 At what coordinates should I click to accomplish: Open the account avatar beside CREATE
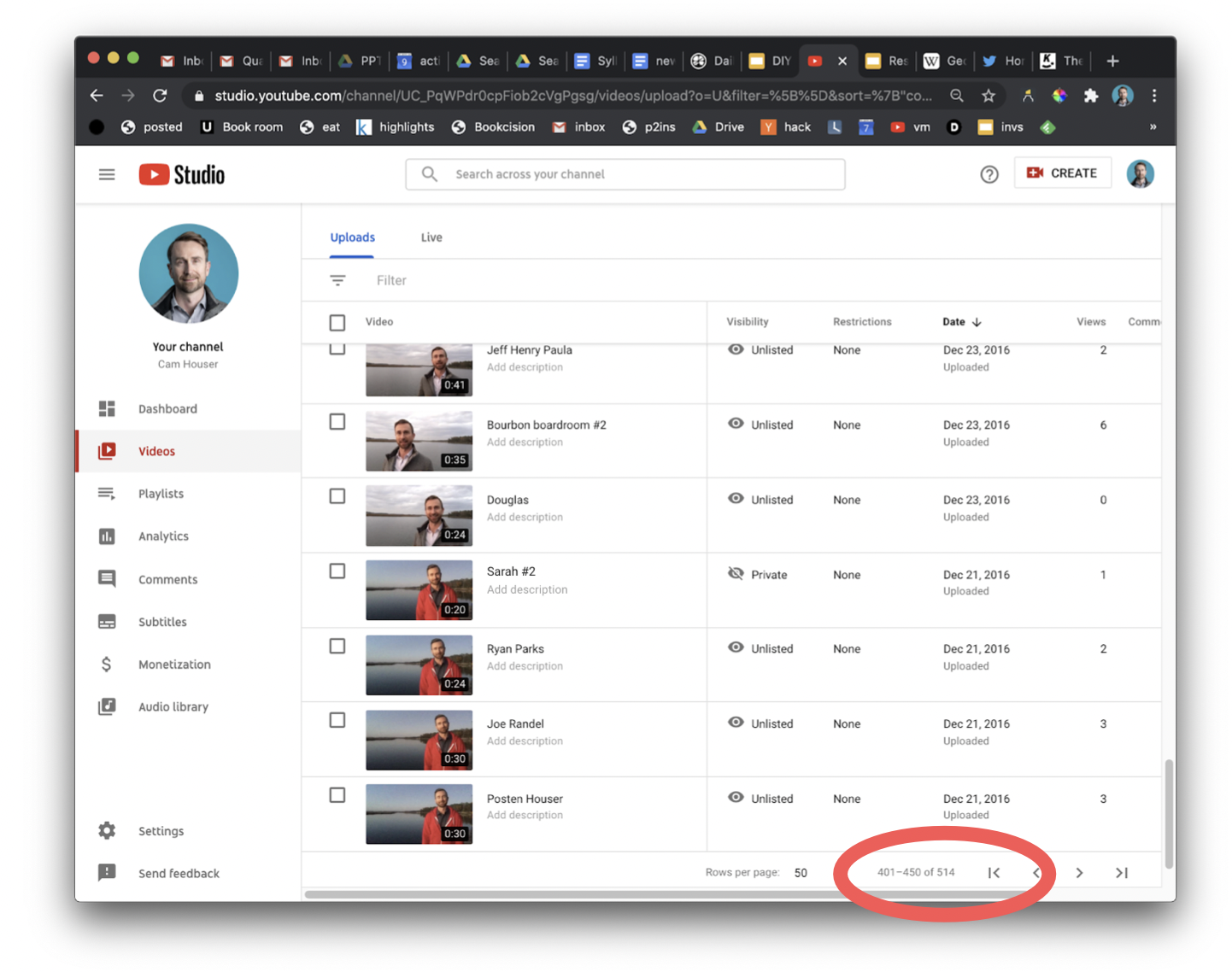[1140, 174]
